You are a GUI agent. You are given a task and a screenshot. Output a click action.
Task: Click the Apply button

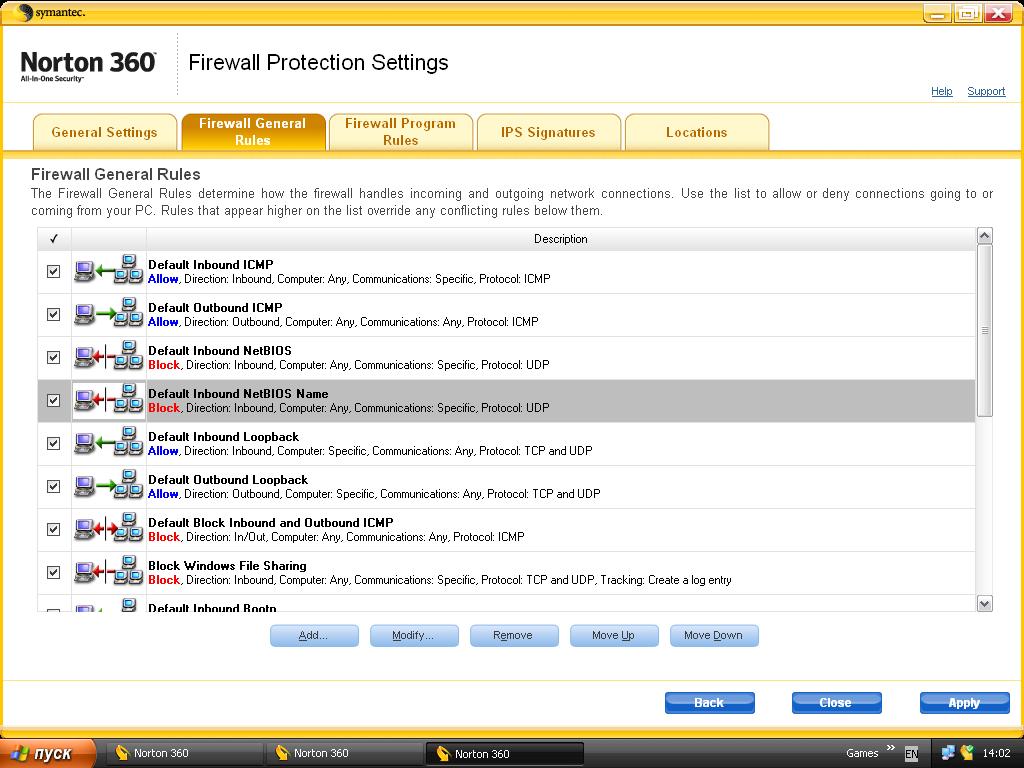(965, 703)
